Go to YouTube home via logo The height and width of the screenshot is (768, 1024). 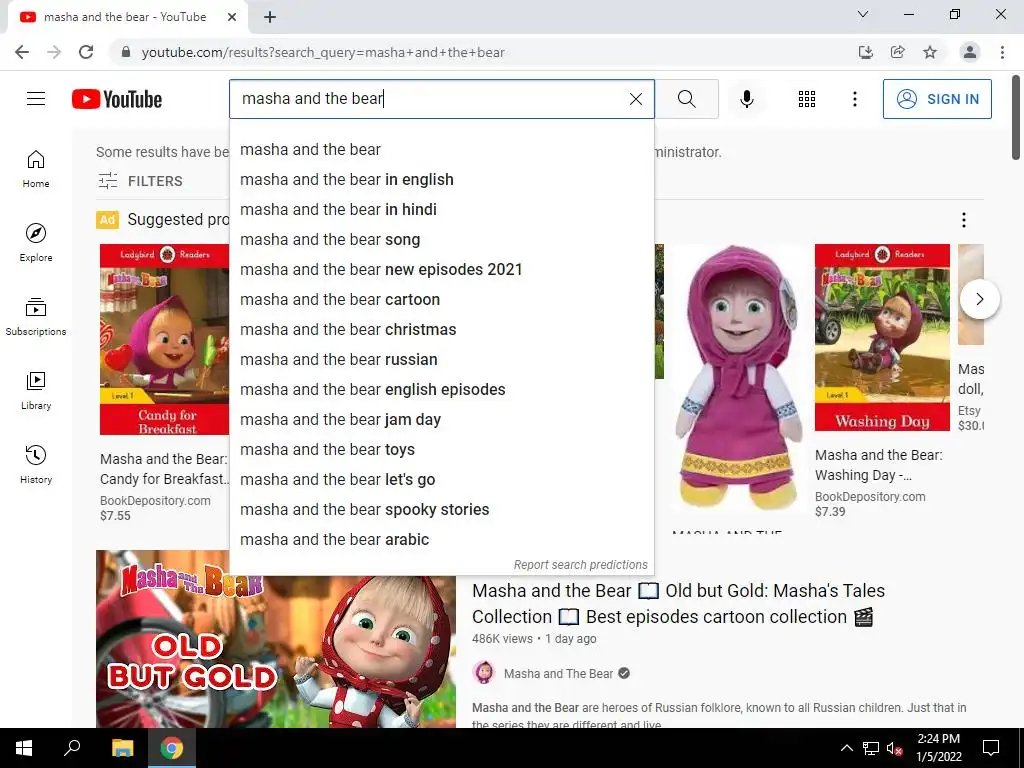click(117, 99)
